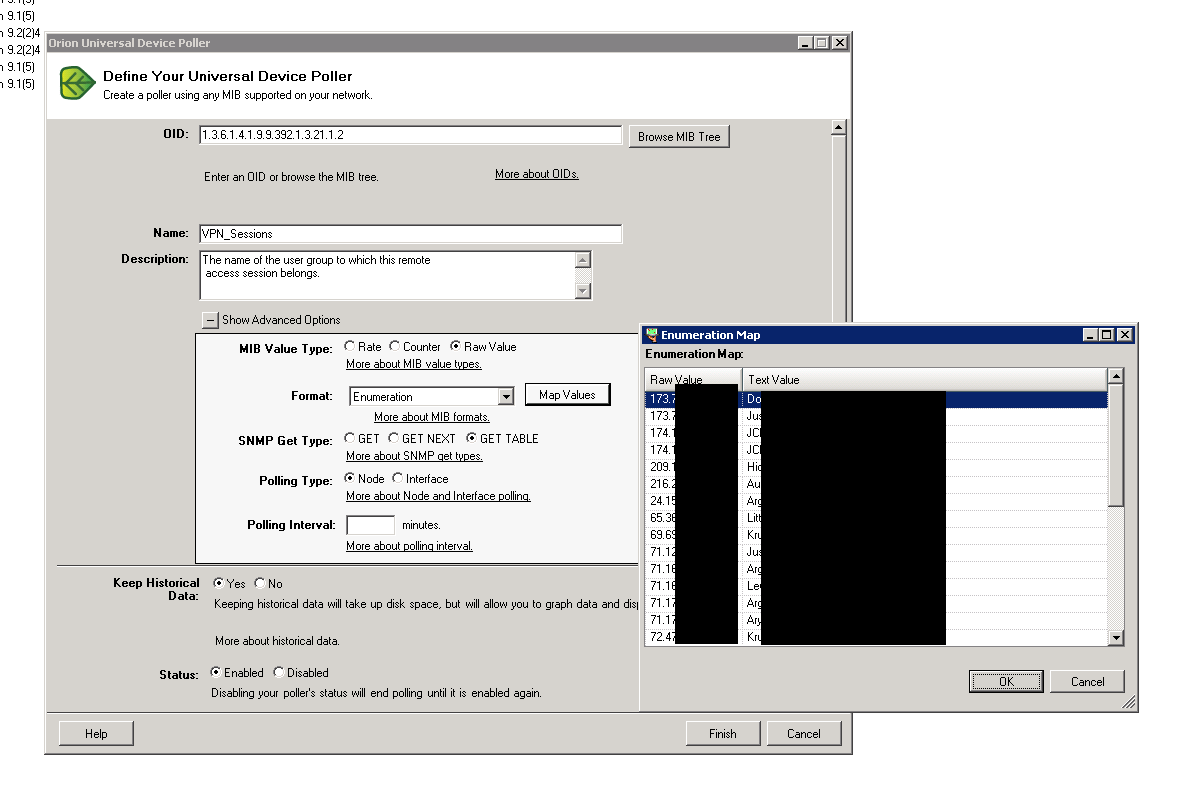Screen dimensions: 1189x802
Task: Select the 24.15 raw value row
Action: [x=876, y=501]
